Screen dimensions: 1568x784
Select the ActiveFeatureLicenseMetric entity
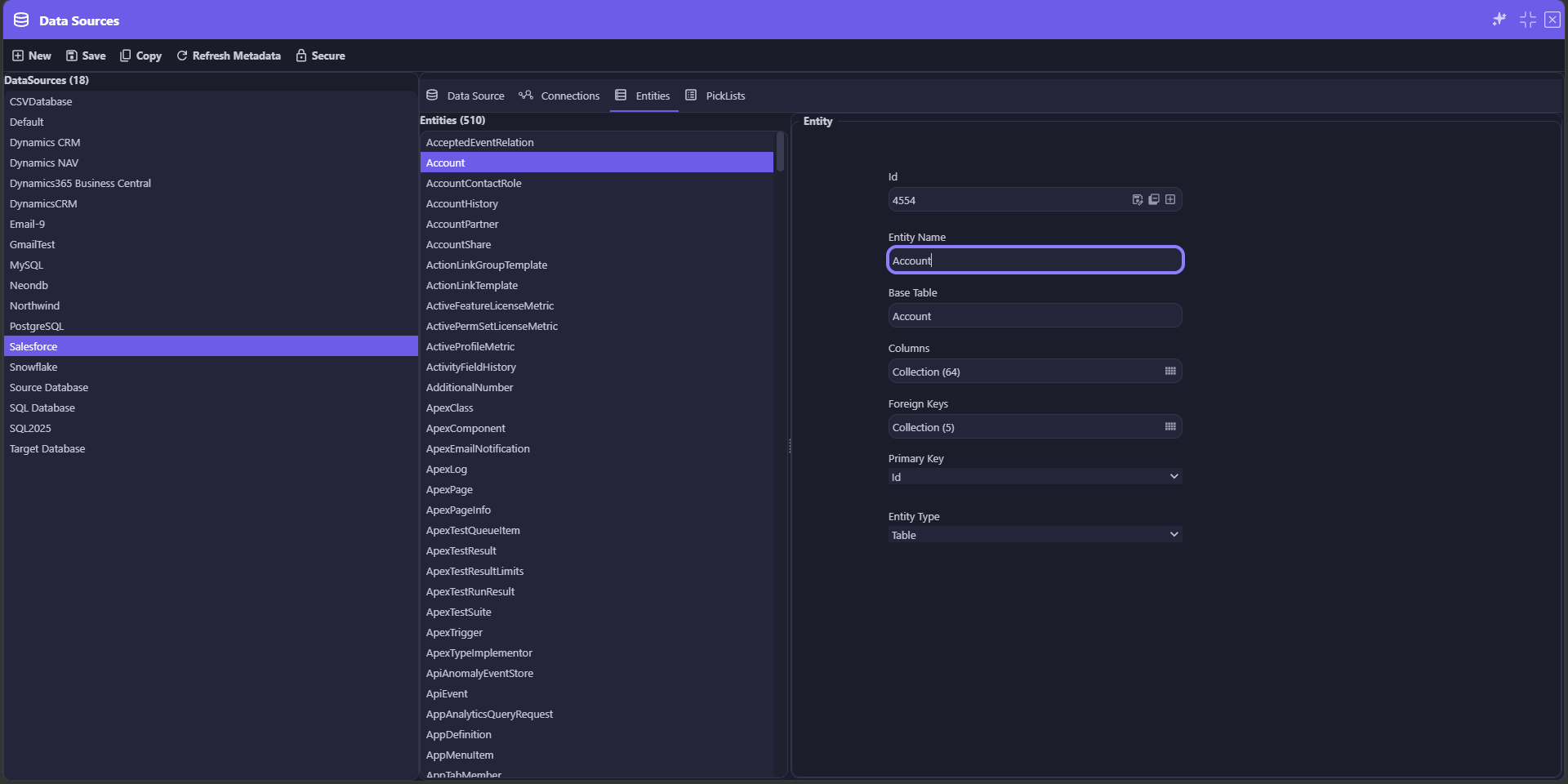(597, 305)
